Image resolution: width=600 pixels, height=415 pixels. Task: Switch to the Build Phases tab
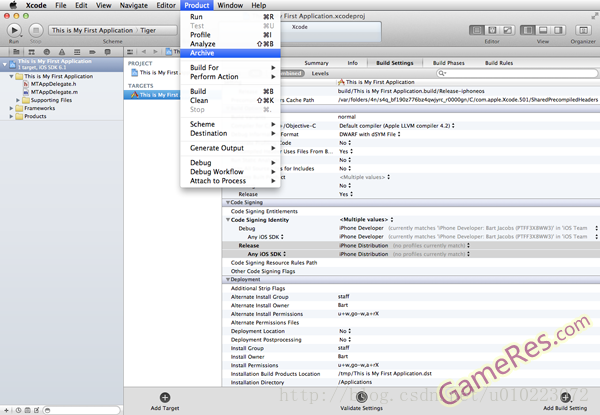pyautogui.click(x=448, y=63)
